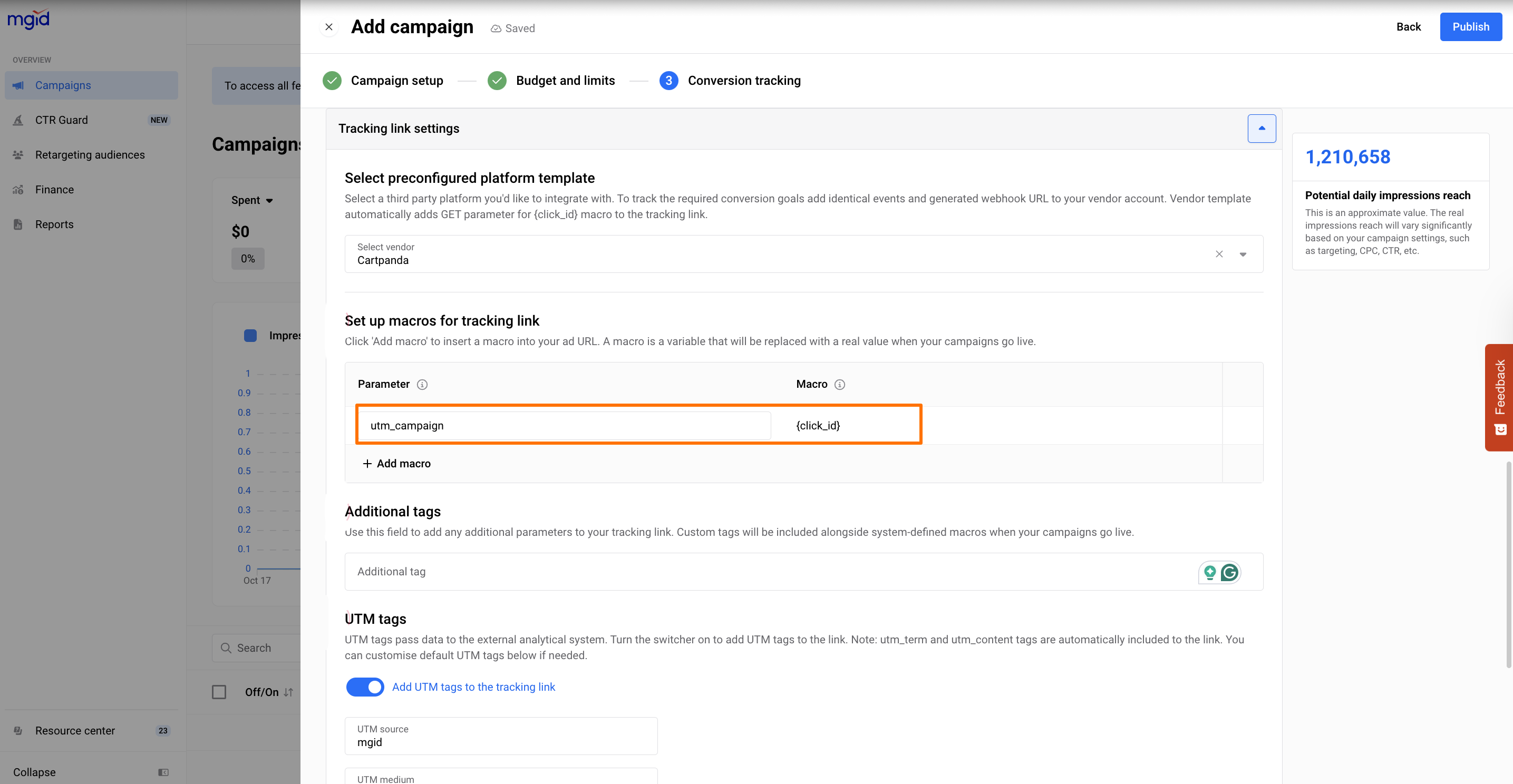Check the Off/On column select-all checkbox

(219, 692)
